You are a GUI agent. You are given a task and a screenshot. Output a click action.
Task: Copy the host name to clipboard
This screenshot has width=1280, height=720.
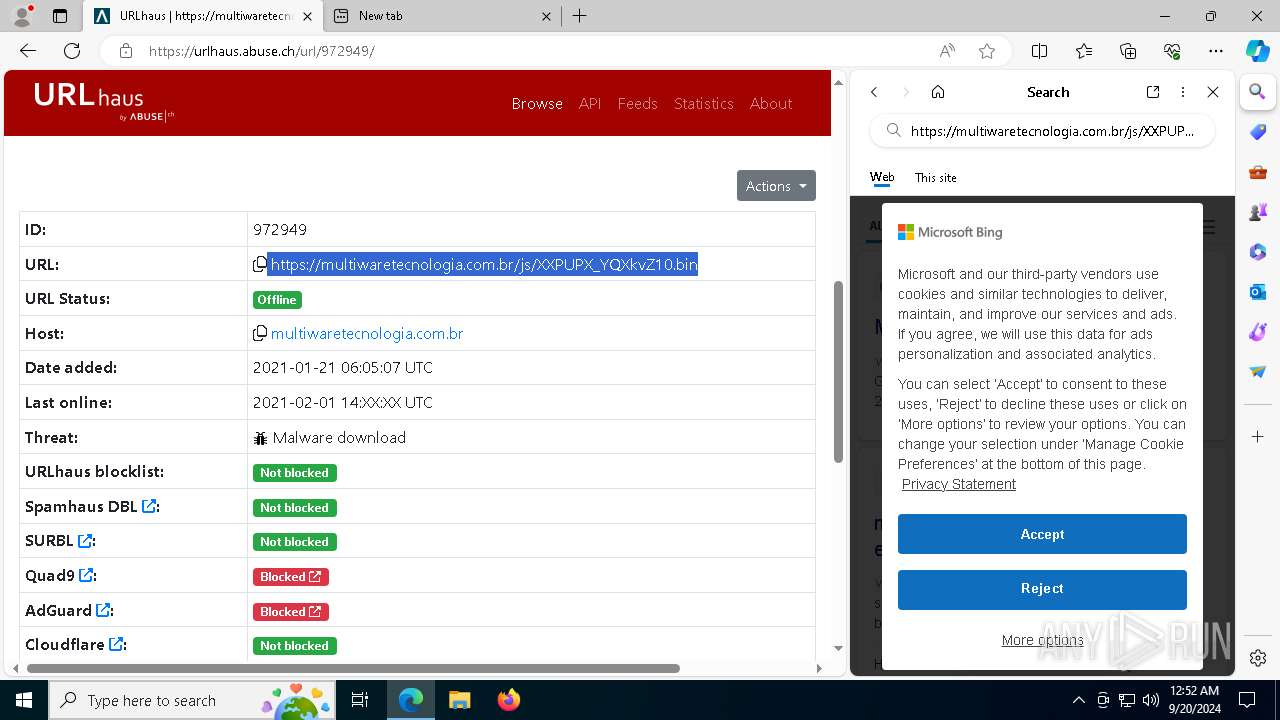click(x=260, y=333)
